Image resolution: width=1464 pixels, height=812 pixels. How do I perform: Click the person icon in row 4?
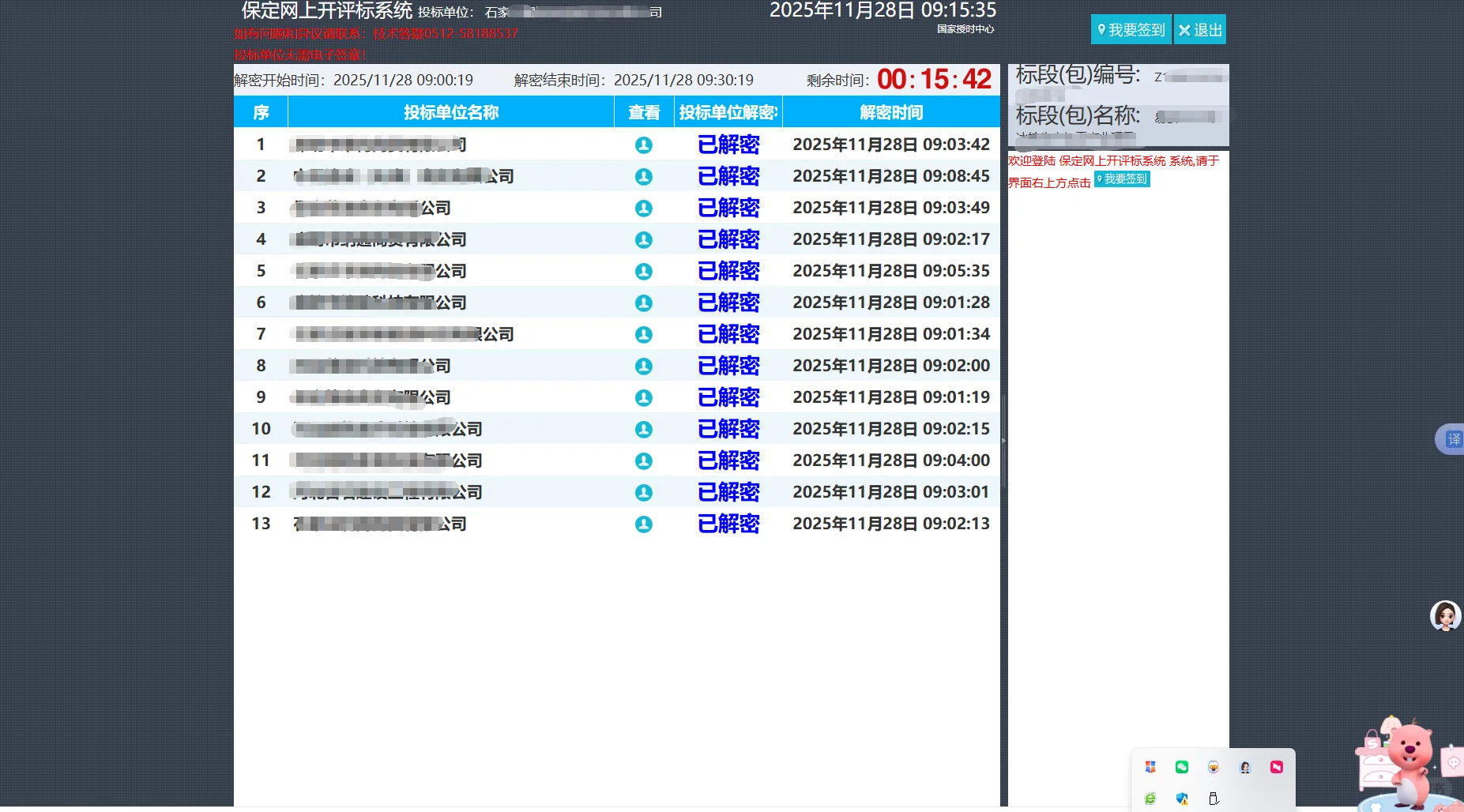[644, 239]
